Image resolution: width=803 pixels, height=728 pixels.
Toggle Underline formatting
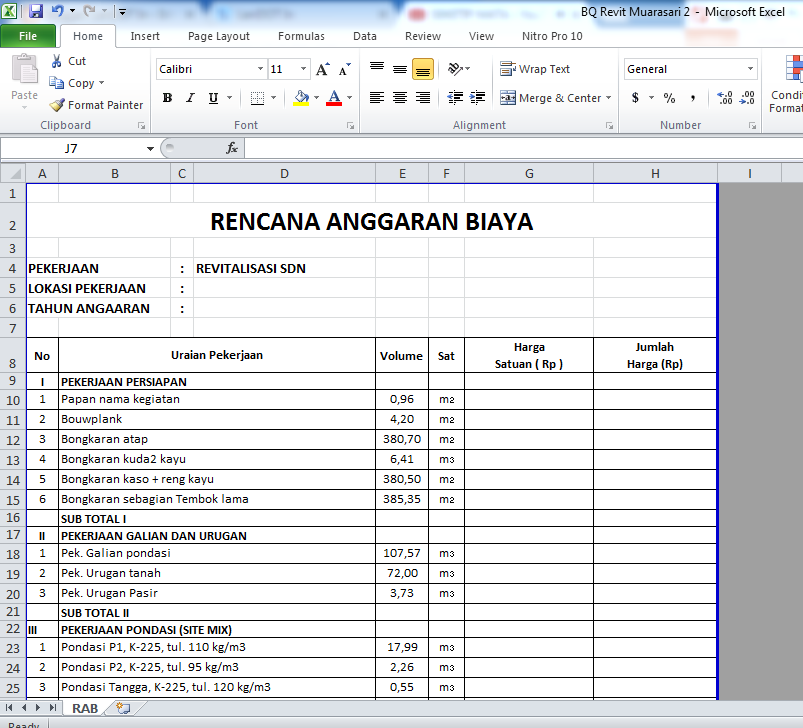(214, 98)
